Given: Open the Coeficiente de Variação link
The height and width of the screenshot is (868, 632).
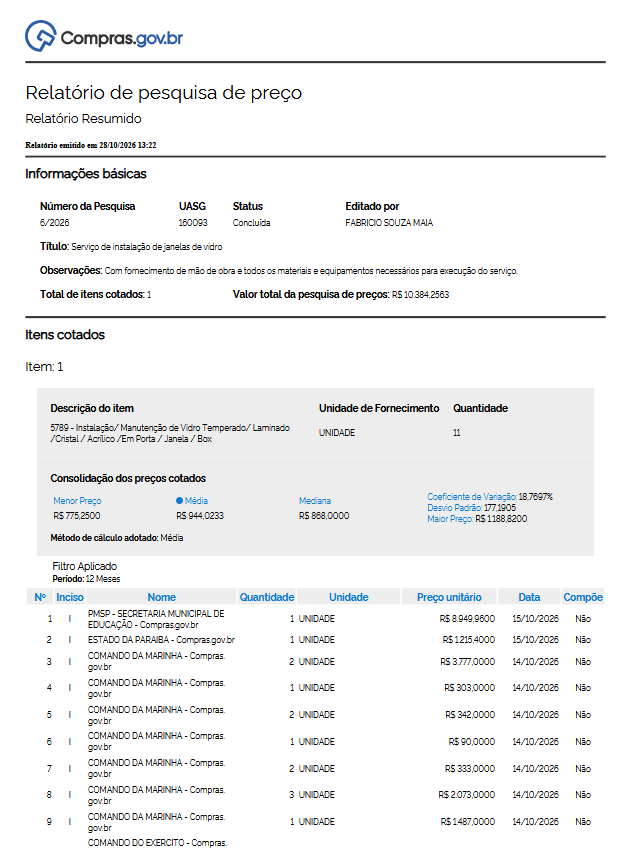Looking at the screenshot, I should [x=472, y=497].
